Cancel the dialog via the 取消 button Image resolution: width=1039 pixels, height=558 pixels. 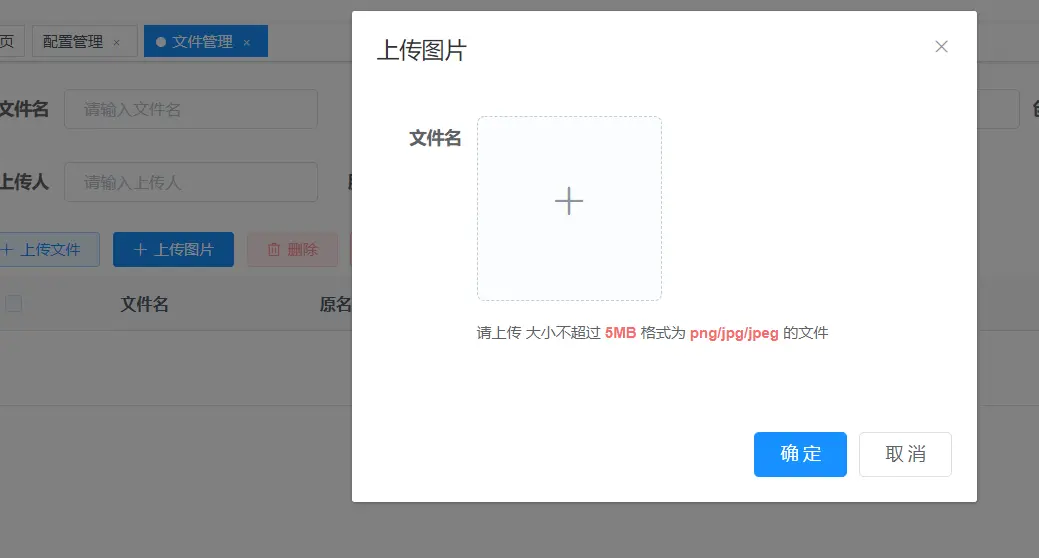(x=905, y=454)
